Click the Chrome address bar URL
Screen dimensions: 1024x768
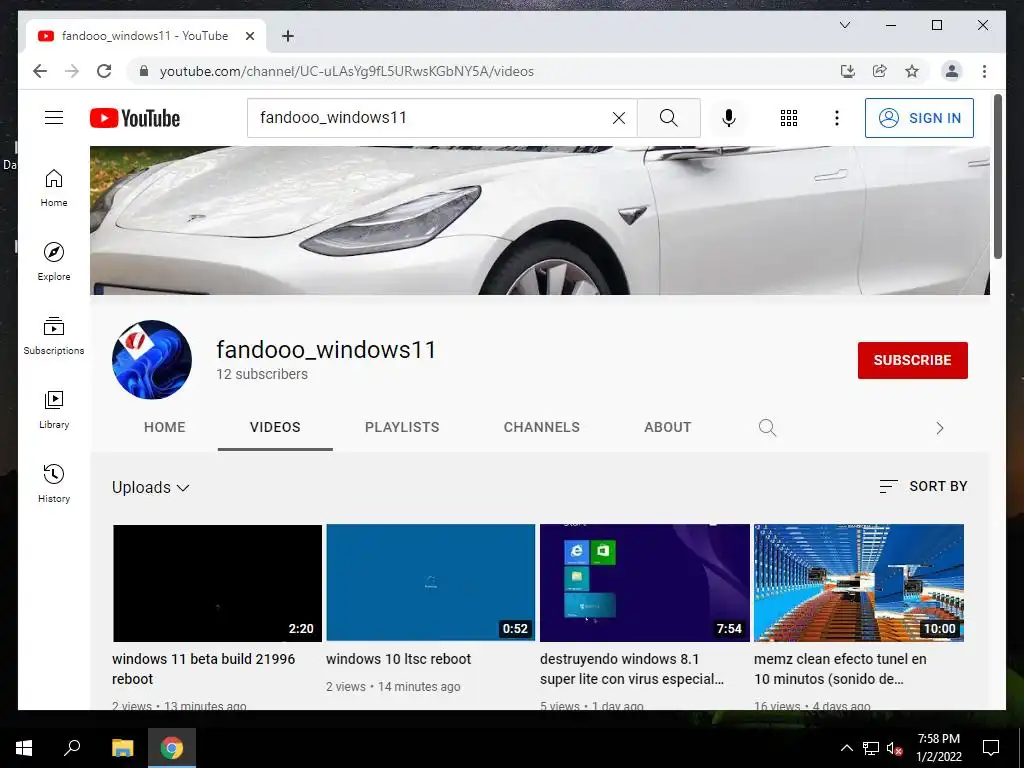coord(347,71)
